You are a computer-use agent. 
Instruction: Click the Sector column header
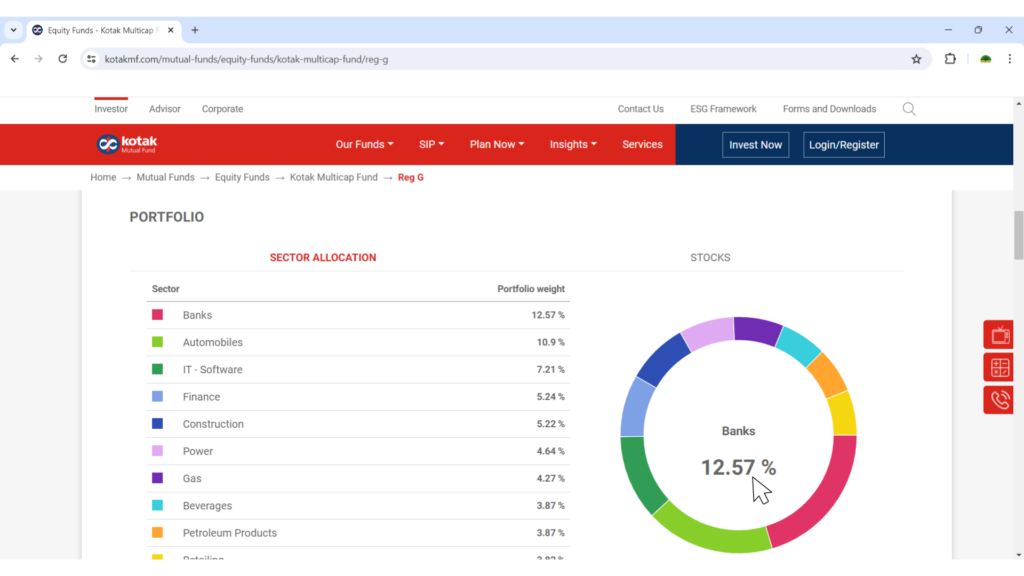[165, 289]
